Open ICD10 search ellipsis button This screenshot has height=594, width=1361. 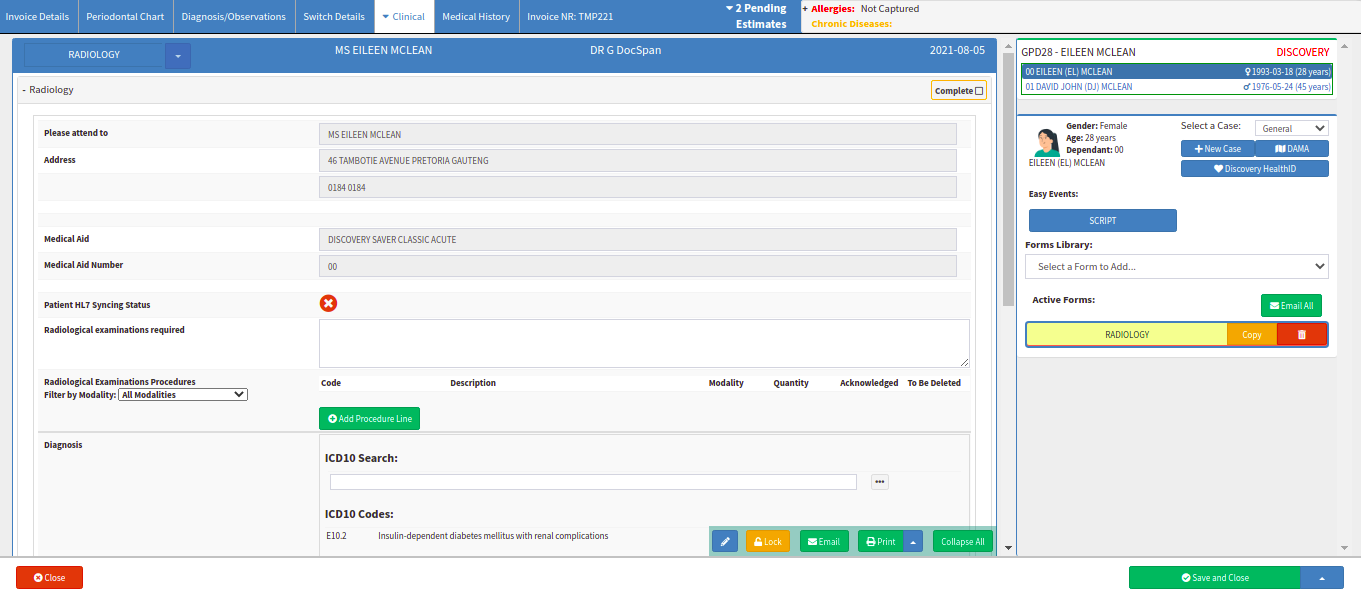[x=879, y=482]
